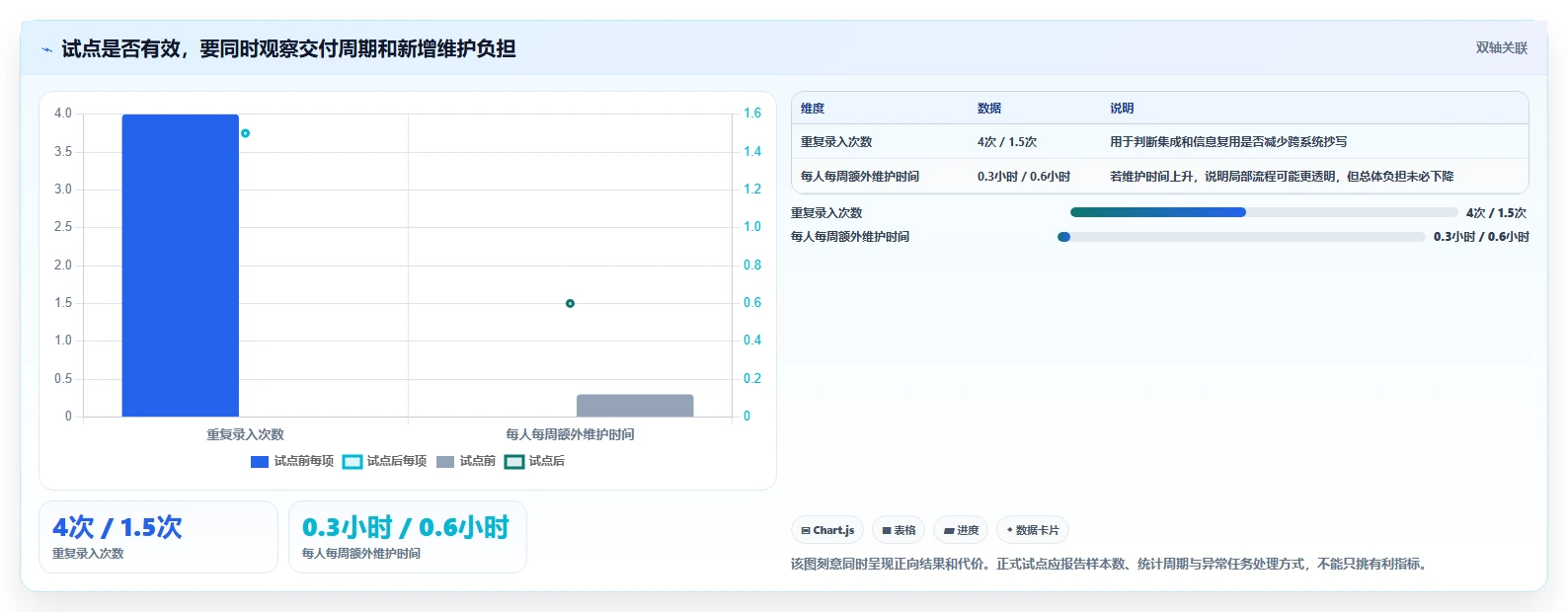Click the 0.3小时 / 0.6小时 progress value label

coord(1481,237)
